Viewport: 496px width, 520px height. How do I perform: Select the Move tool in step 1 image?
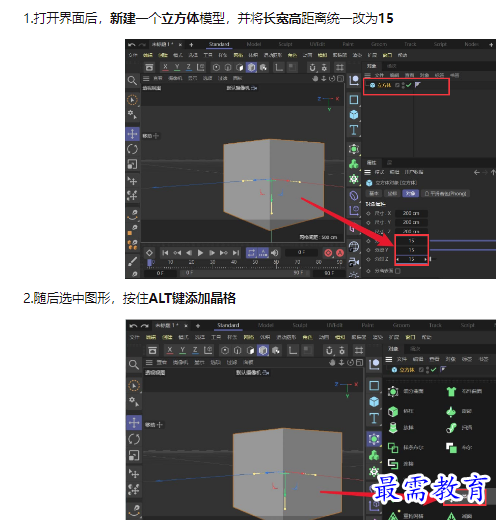tap(132, 134)
